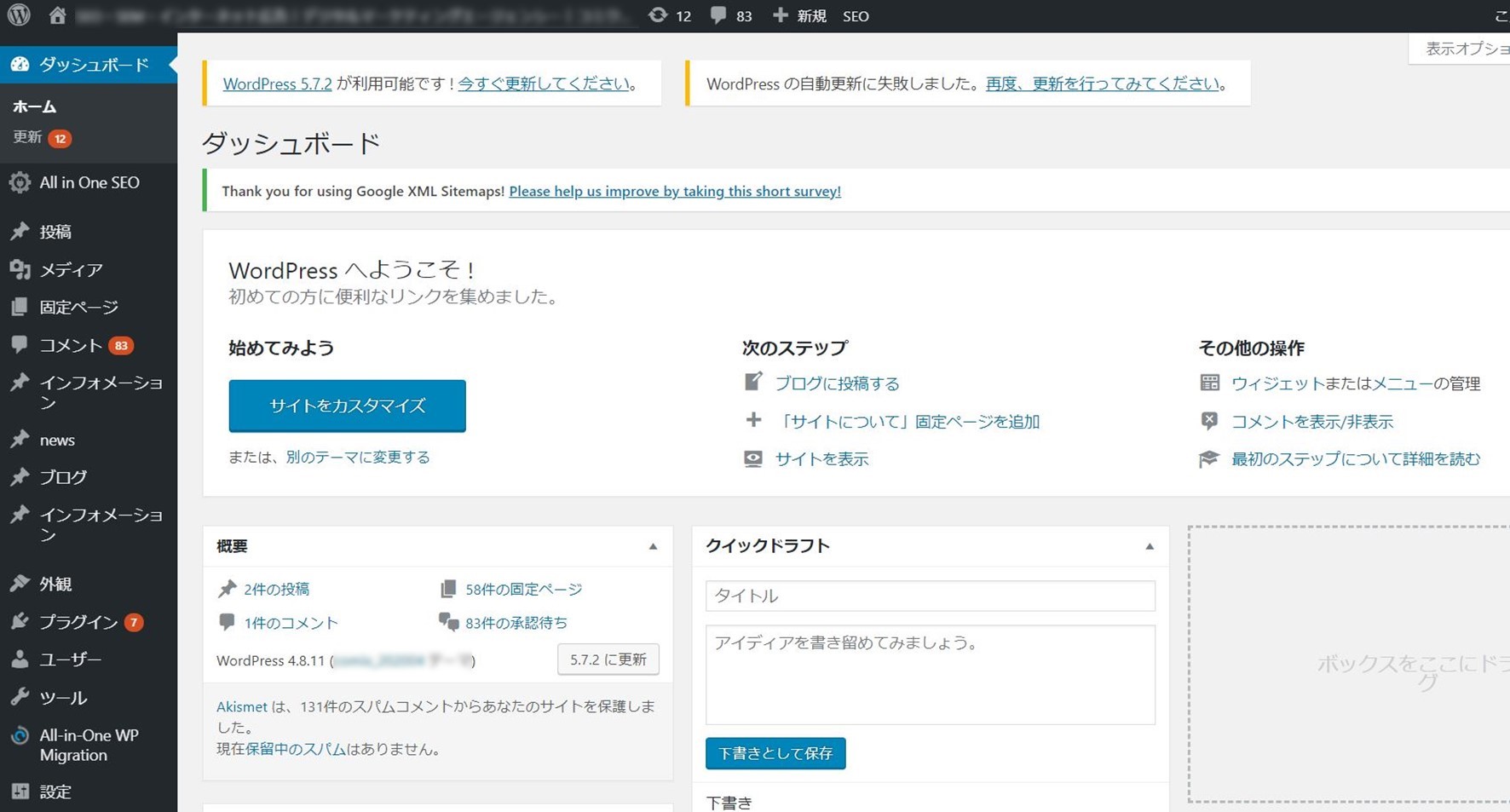Click 再度、更新を行ってみてください link
This screenshot has height=812, width=1510.
pos(1103,84)
